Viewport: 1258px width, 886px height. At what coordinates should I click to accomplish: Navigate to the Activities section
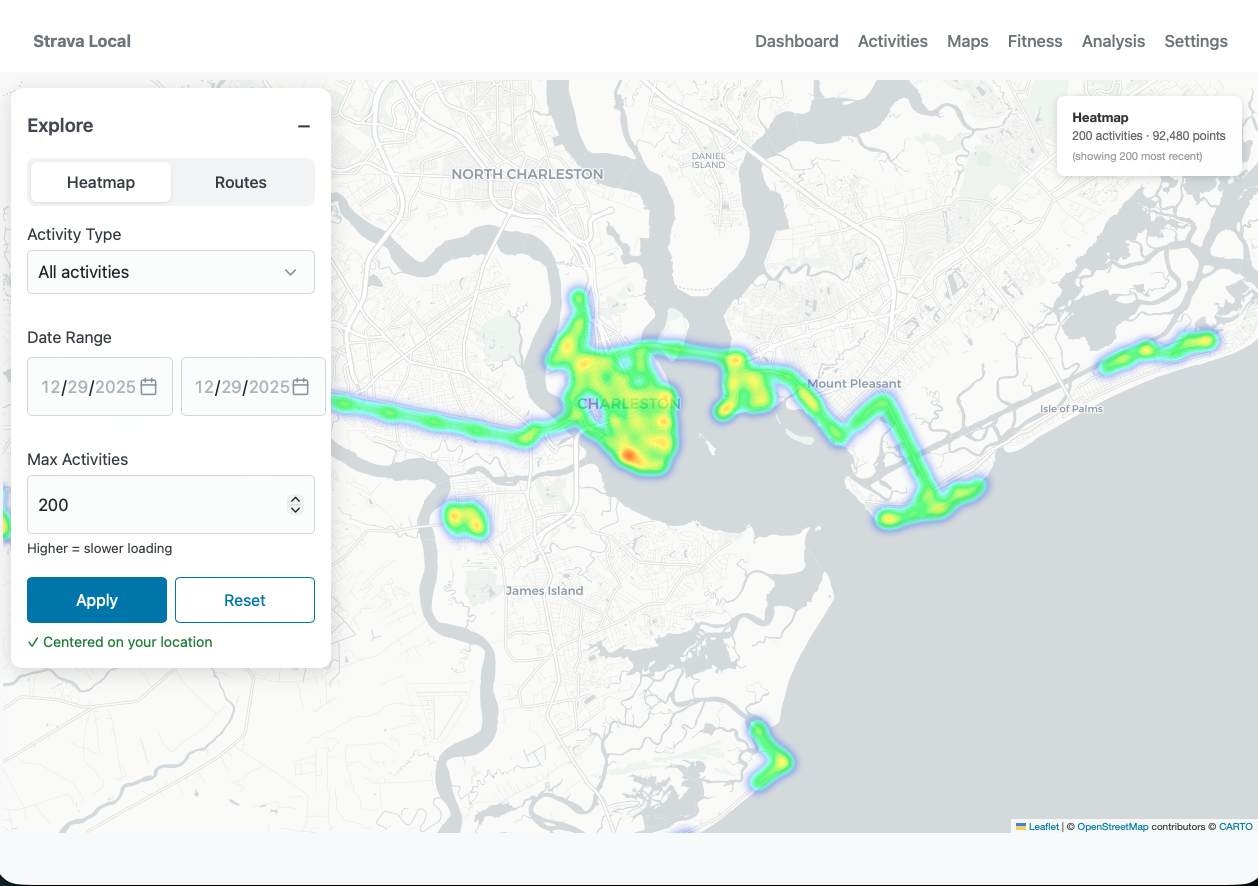(x=892, y=41)
